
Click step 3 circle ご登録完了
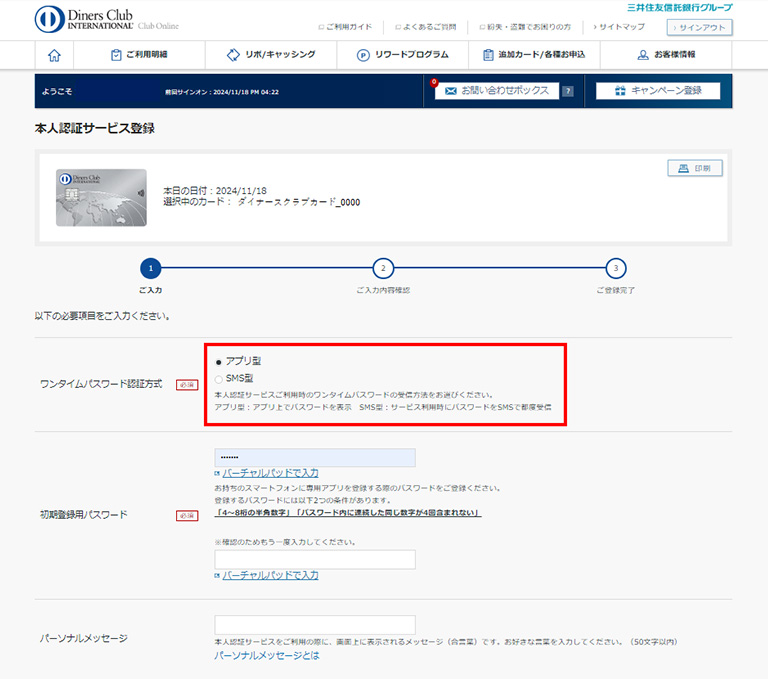(x=616, y=268)
